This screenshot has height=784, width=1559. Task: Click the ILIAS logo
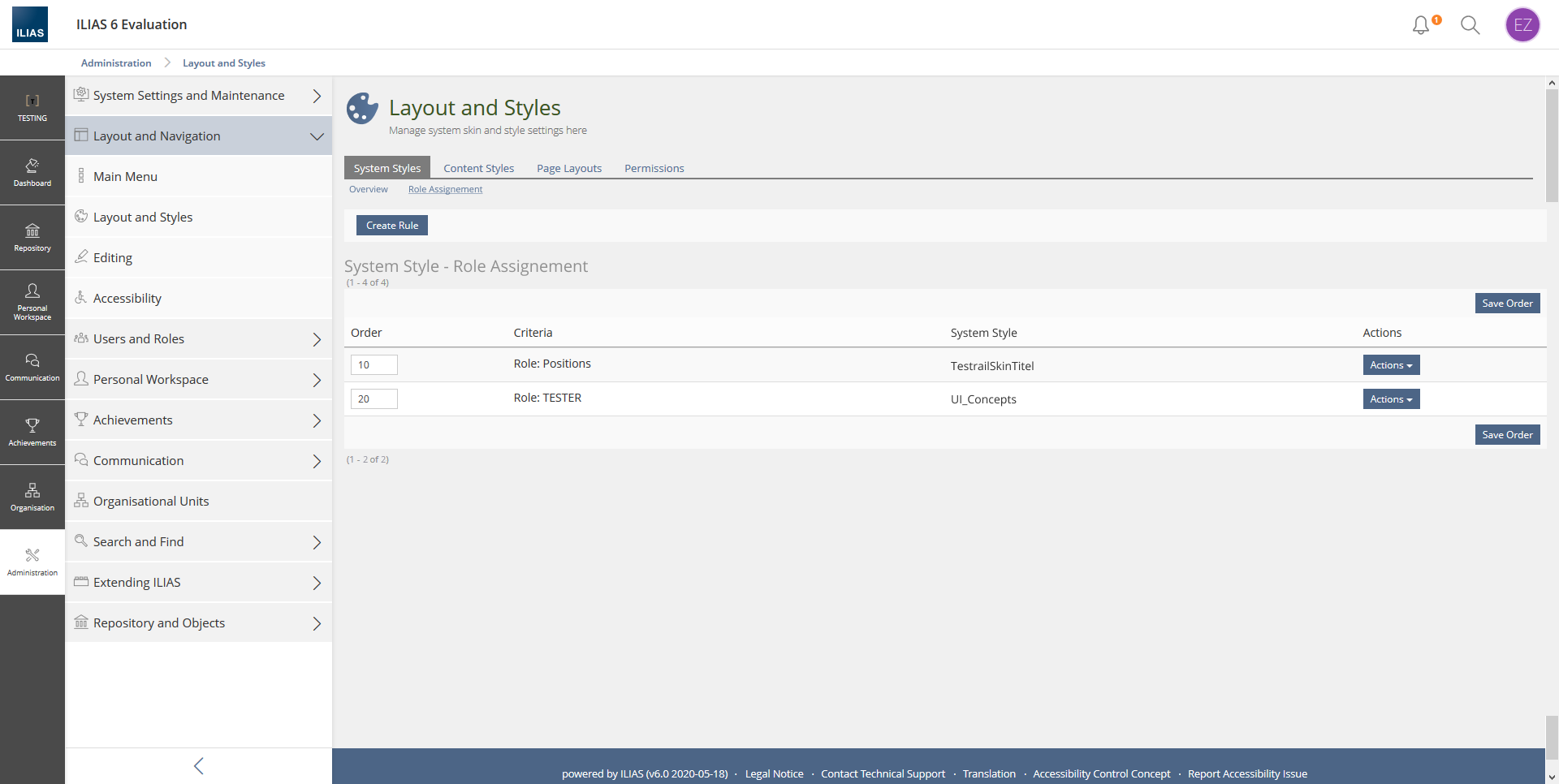[x=30, y=25]
